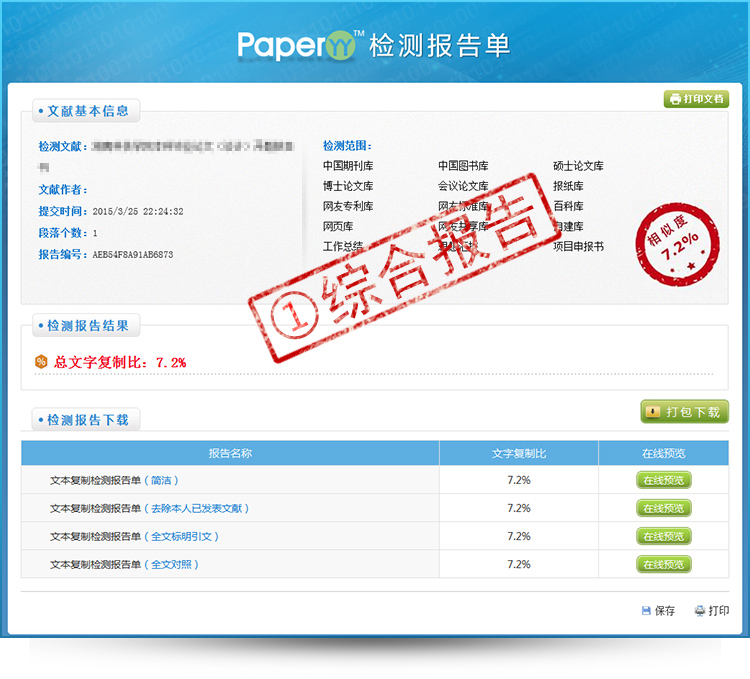The height and width of the screenshot is (679, 750).
Task: Click the 保存 text link
Action: (x=664, y=611)
